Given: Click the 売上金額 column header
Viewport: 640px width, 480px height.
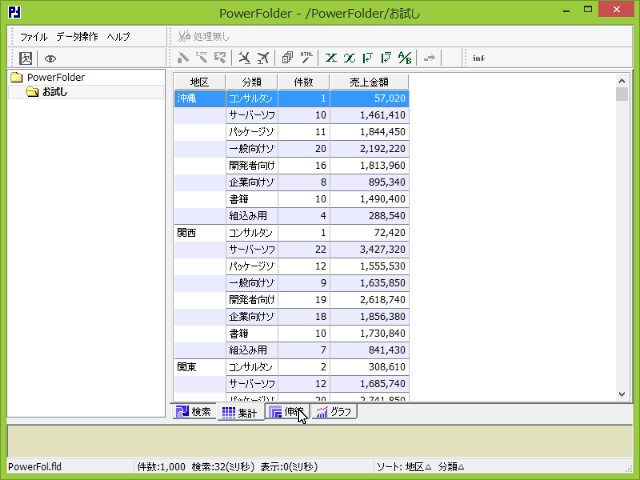Looking at the screenshot, I should click(369, 82).
